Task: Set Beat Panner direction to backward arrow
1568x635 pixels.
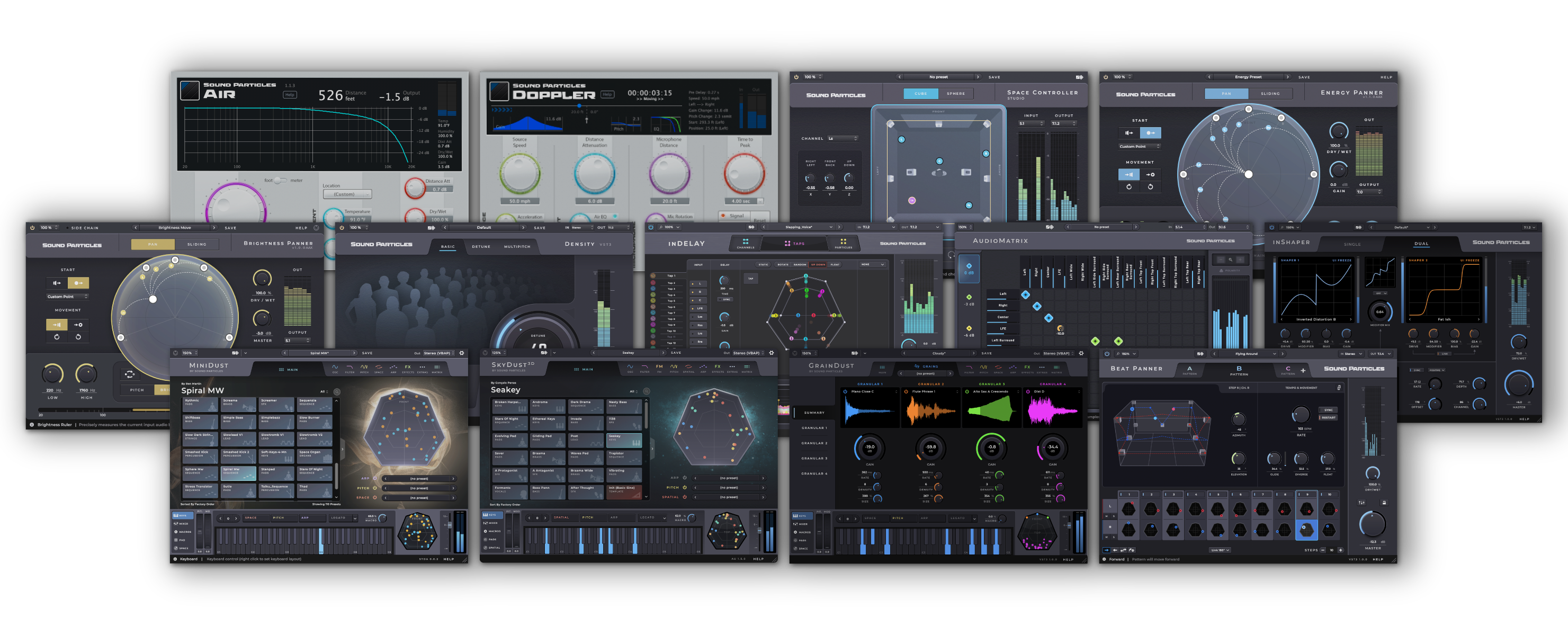Action: pyautogui.click(x=1115, y=550)
